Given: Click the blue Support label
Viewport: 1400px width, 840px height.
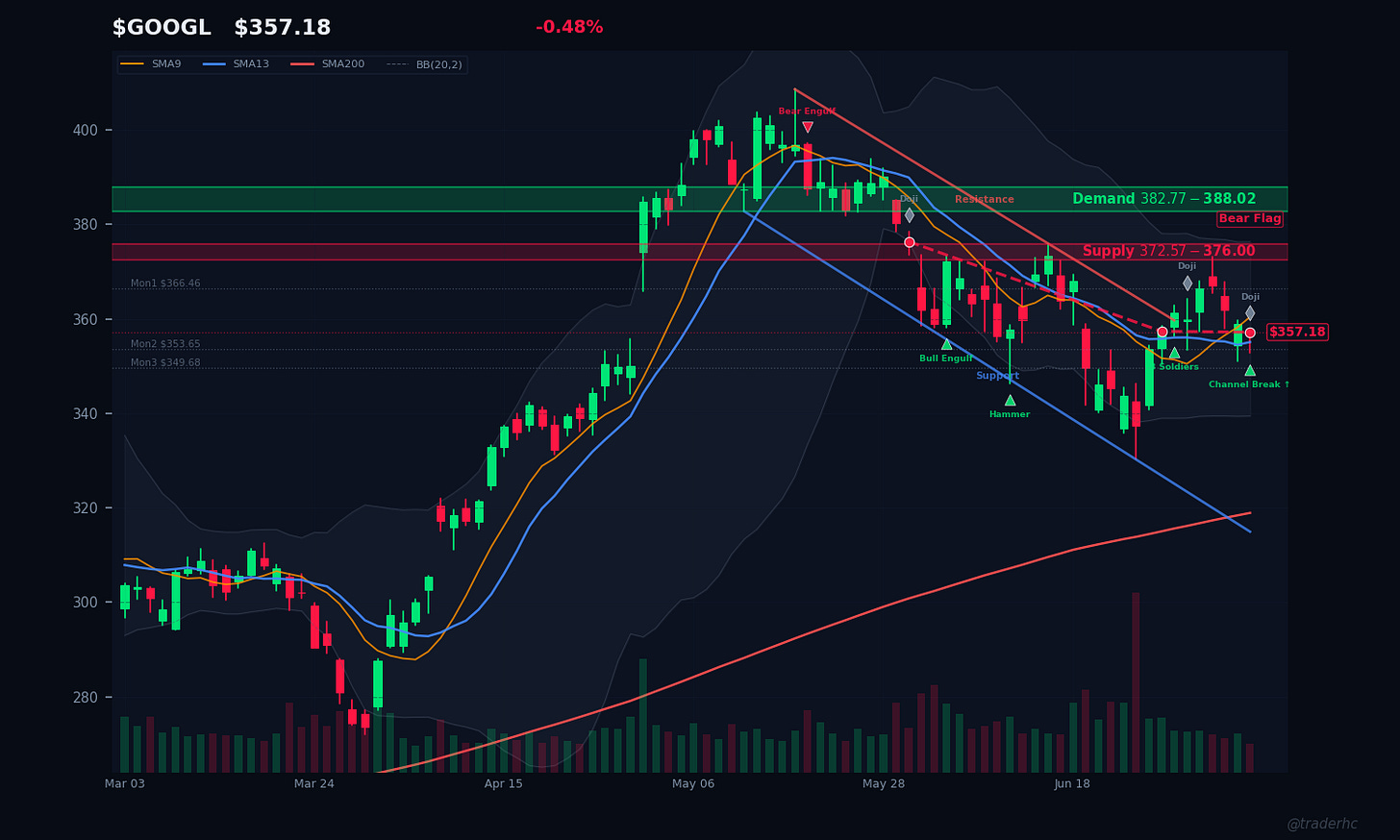Looking at the screenshot, I should click(997, 376).
